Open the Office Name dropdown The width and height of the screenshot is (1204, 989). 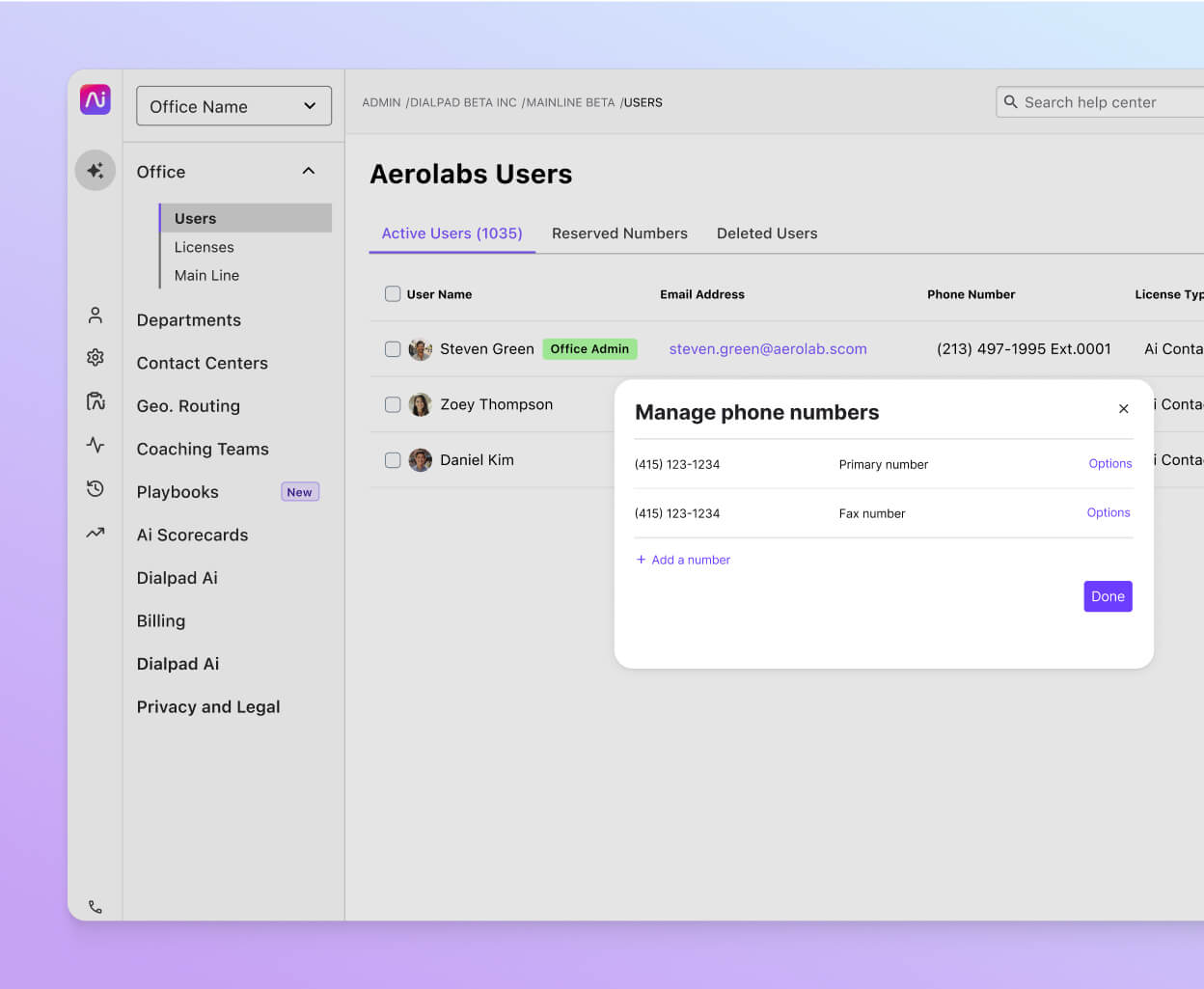coord(233,105)
